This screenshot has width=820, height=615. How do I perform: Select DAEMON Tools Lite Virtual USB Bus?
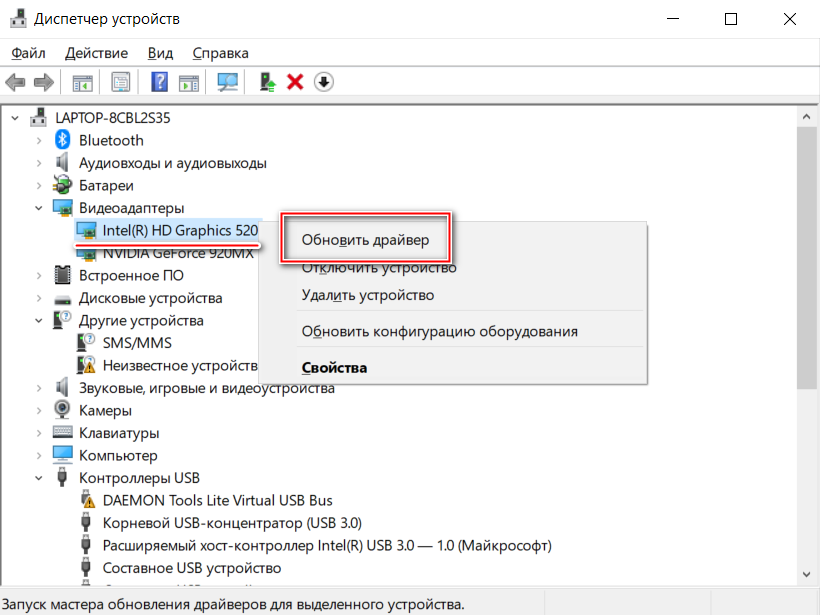pyautogui.click(x=218, y=500)
